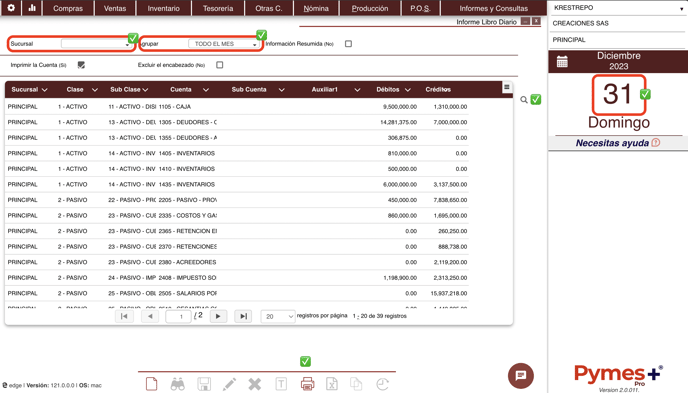The image size is (688, 393).
Task: Toggle Excluir el encabezado checkbox
Action: [x=220, y=65]
